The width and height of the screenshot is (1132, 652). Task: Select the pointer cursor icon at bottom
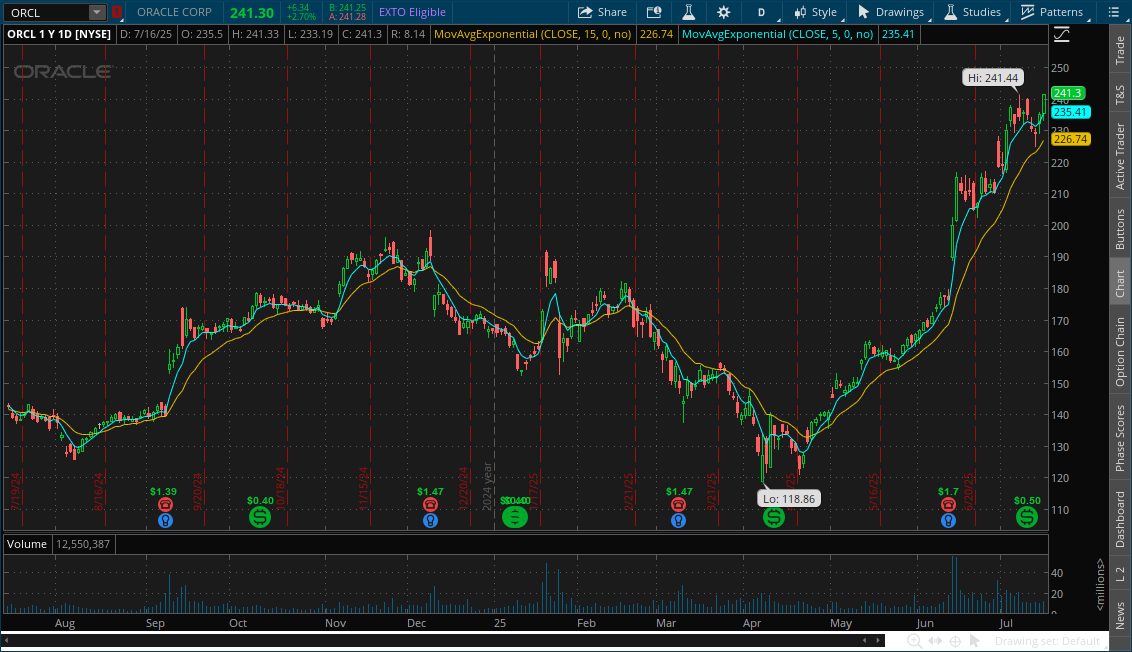click(975, 641)
